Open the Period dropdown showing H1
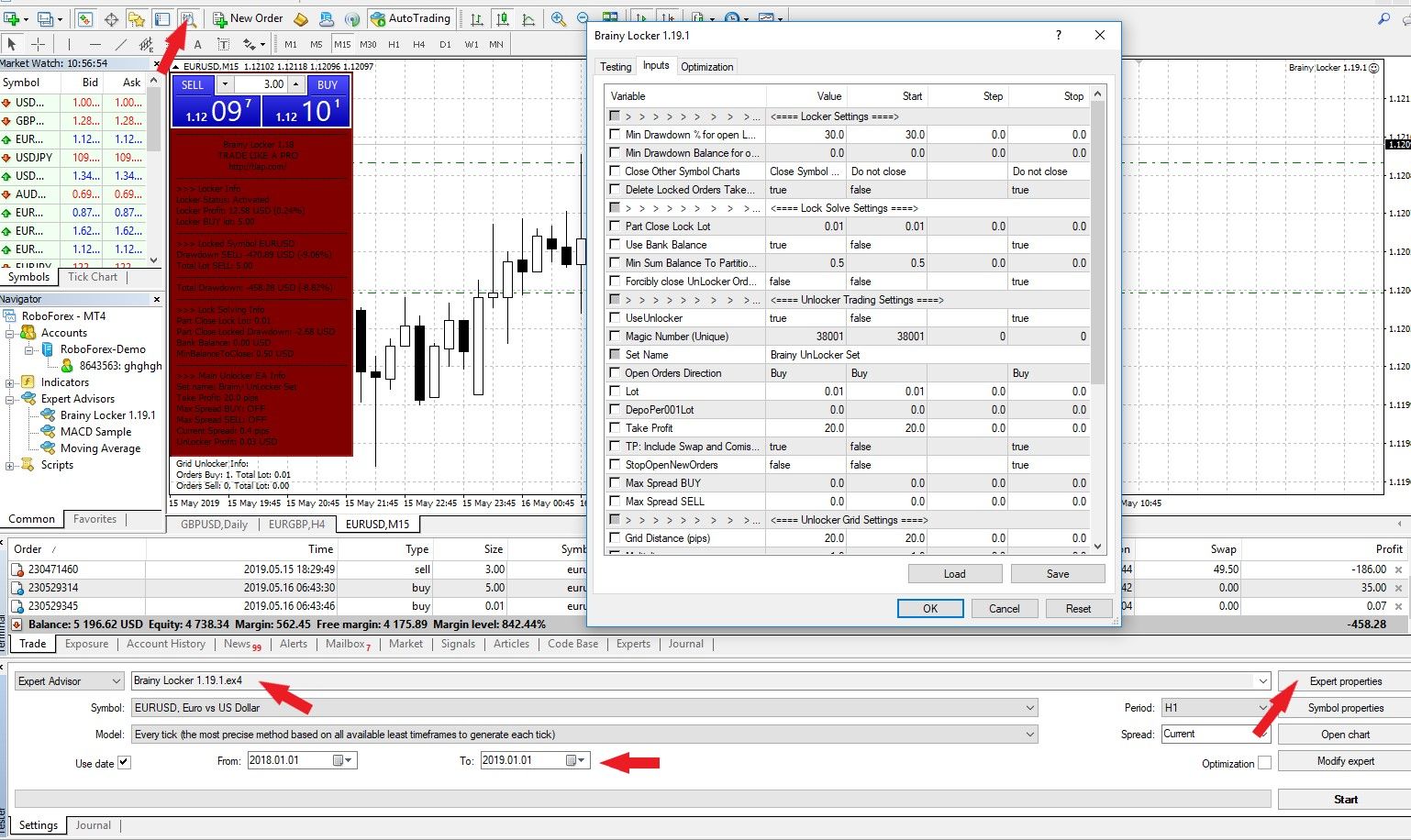This screenshot has height=840, width=1411. 1216,708
